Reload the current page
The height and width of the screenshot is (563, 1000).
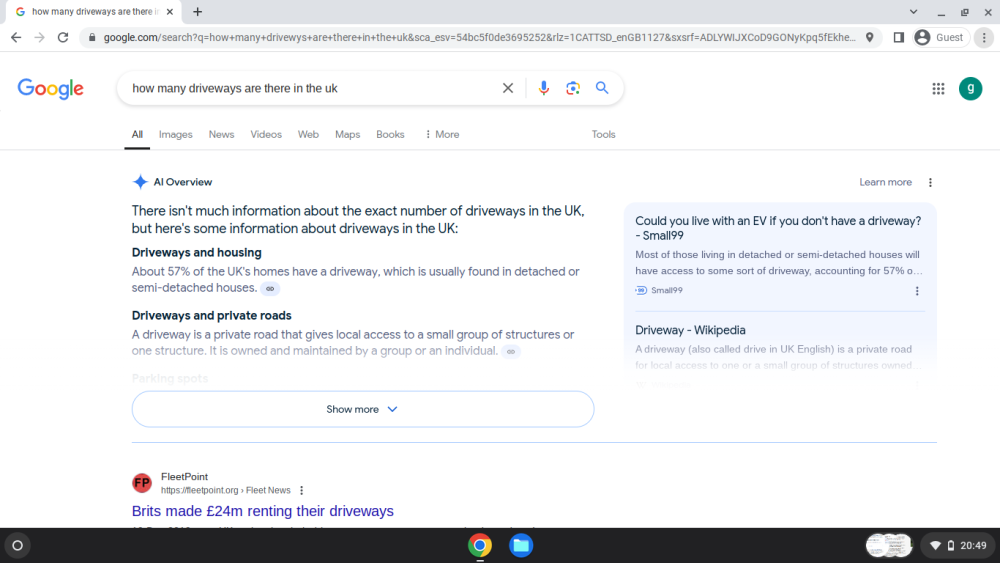point(62,38)
